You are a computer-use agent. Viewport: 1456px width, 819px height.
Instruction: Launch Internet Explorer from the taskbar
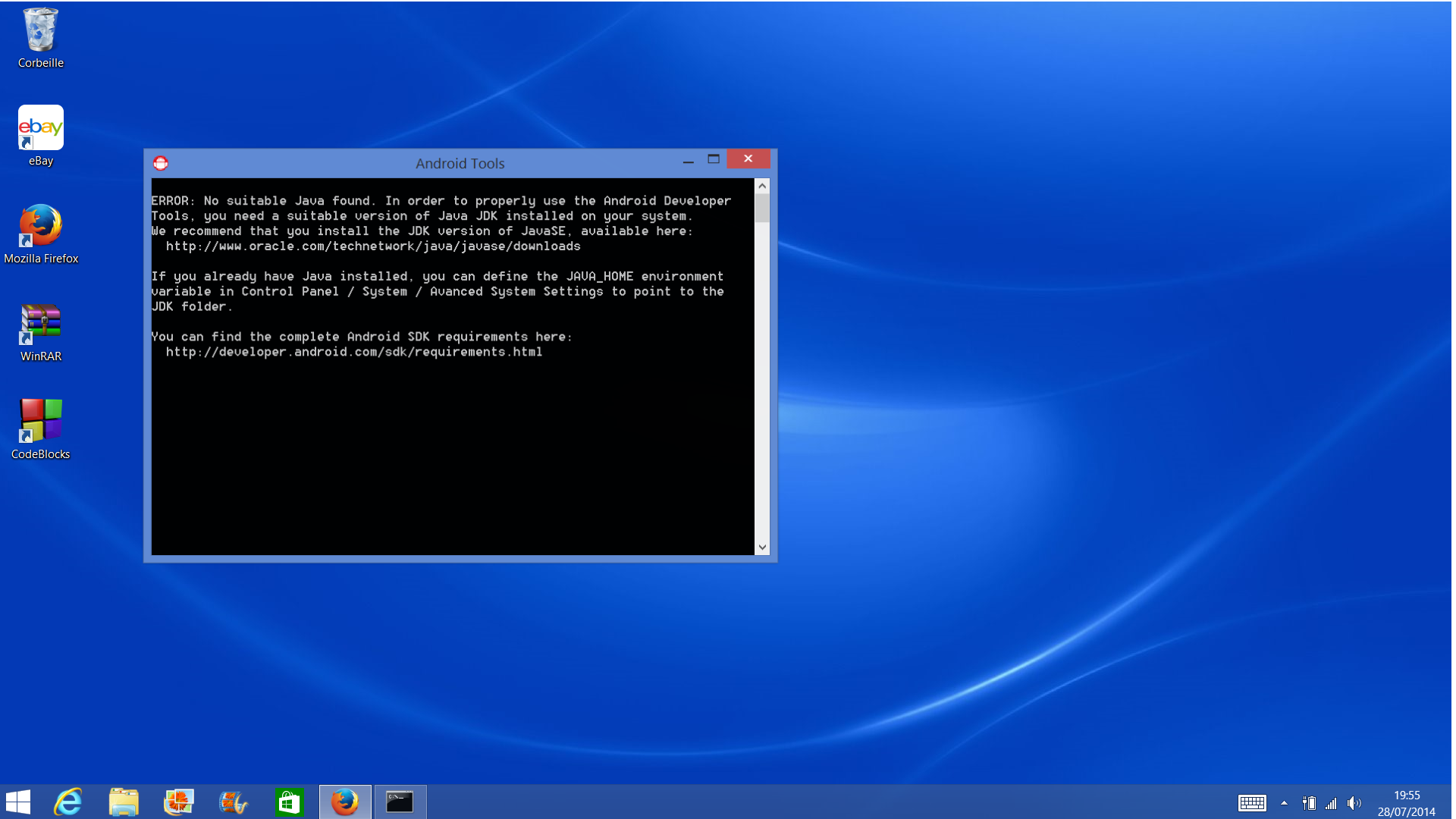click(68, 802)
